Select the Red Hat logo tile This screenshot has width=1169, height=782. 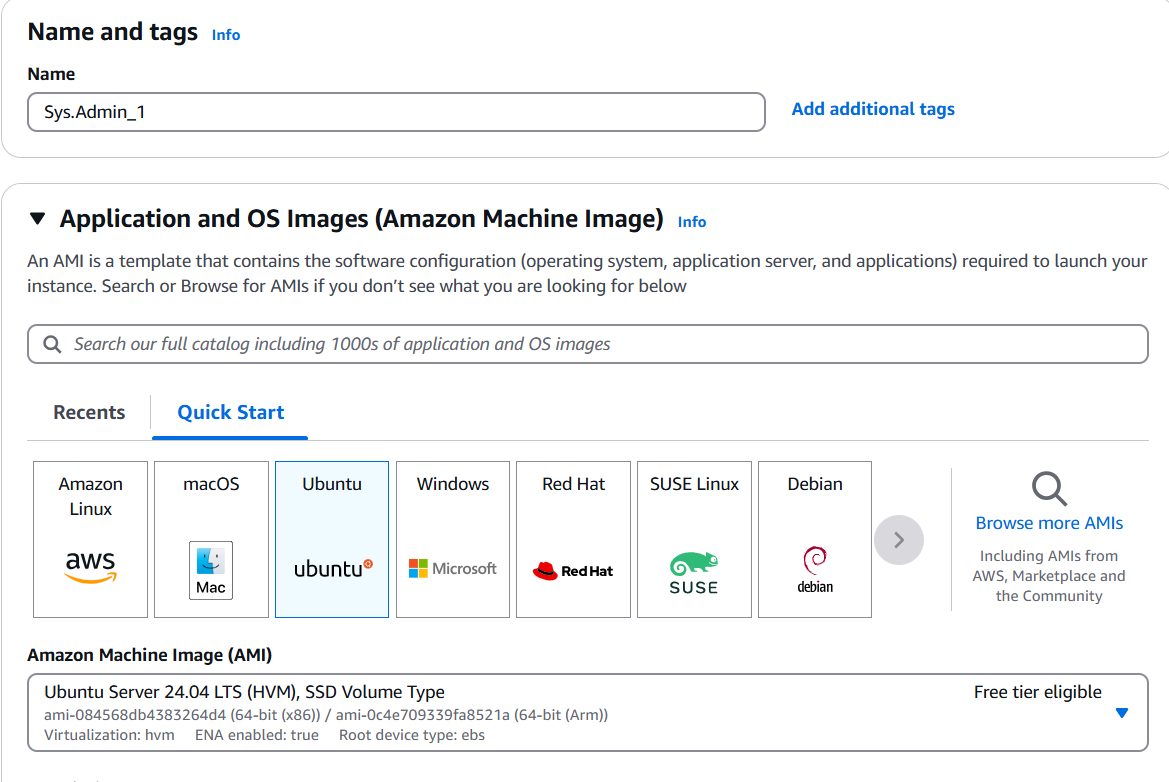click(x=573, y=539)
